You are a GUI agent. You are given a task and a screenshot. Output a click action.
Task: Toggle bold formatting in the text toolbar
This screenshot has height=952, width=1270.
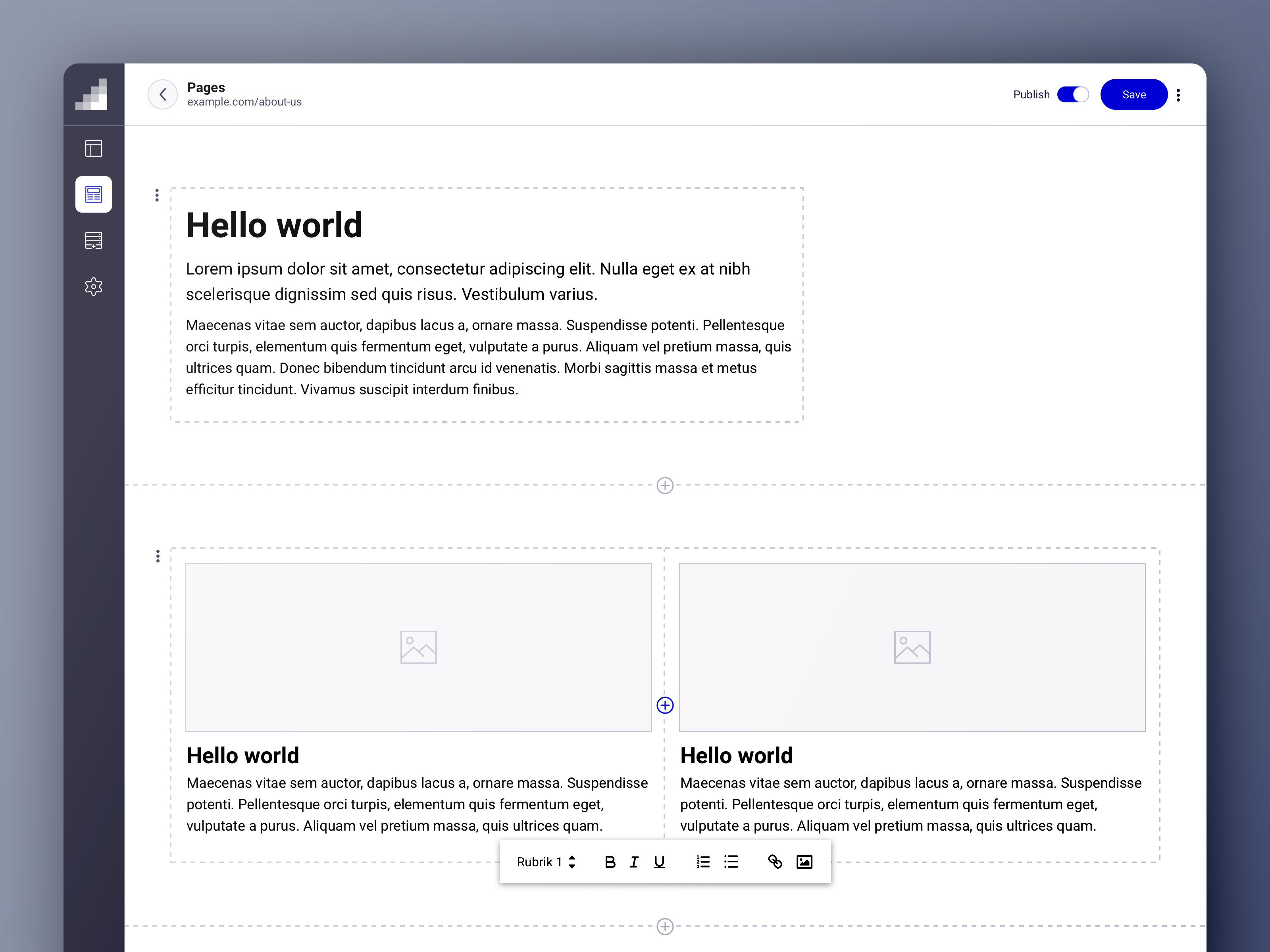pyautogui.click(x=610, y=861)
